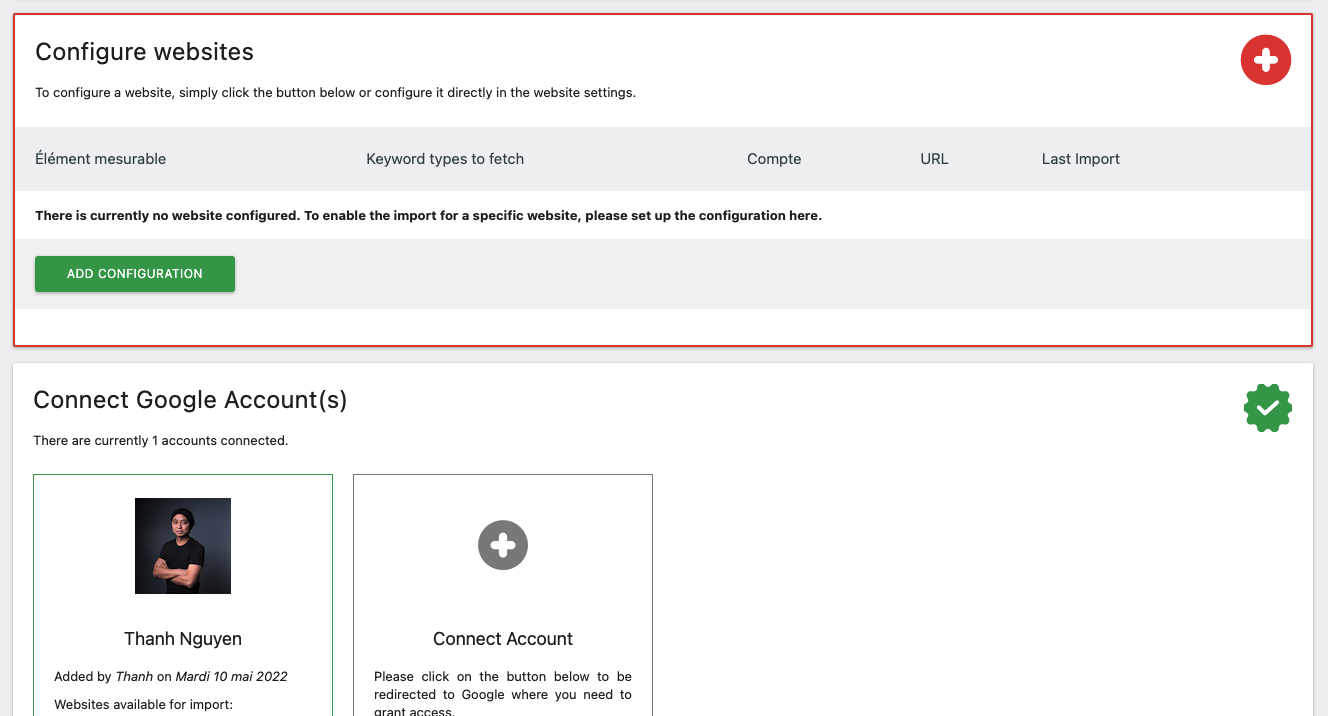Select the Keyword types to fetch column header
The width and height of the screenshot is (1328, 716).
tap(445, 159)
